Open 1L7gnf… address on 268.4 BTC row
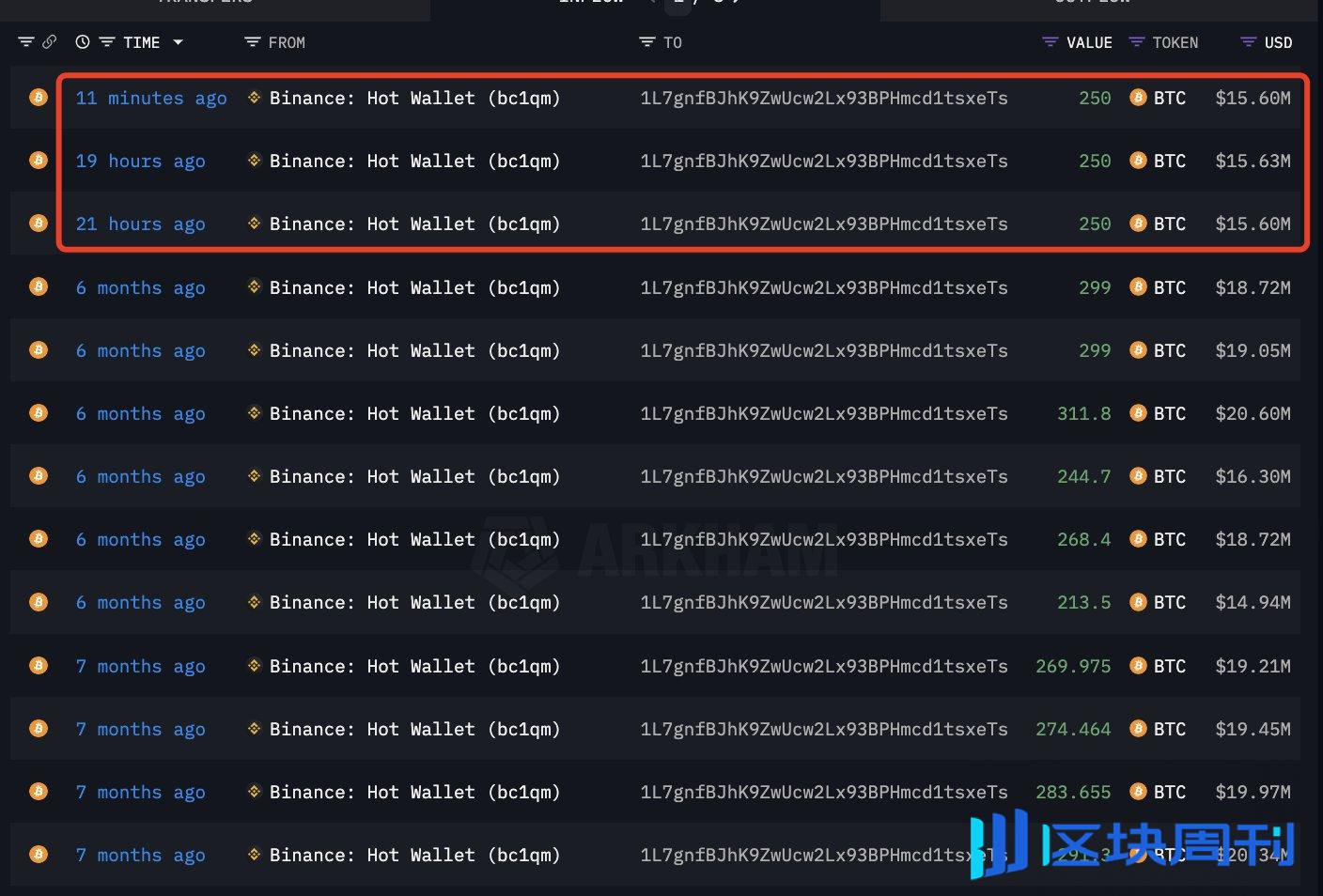The height and width of the screenshot is (896, 1323). (x=824, y=539)
